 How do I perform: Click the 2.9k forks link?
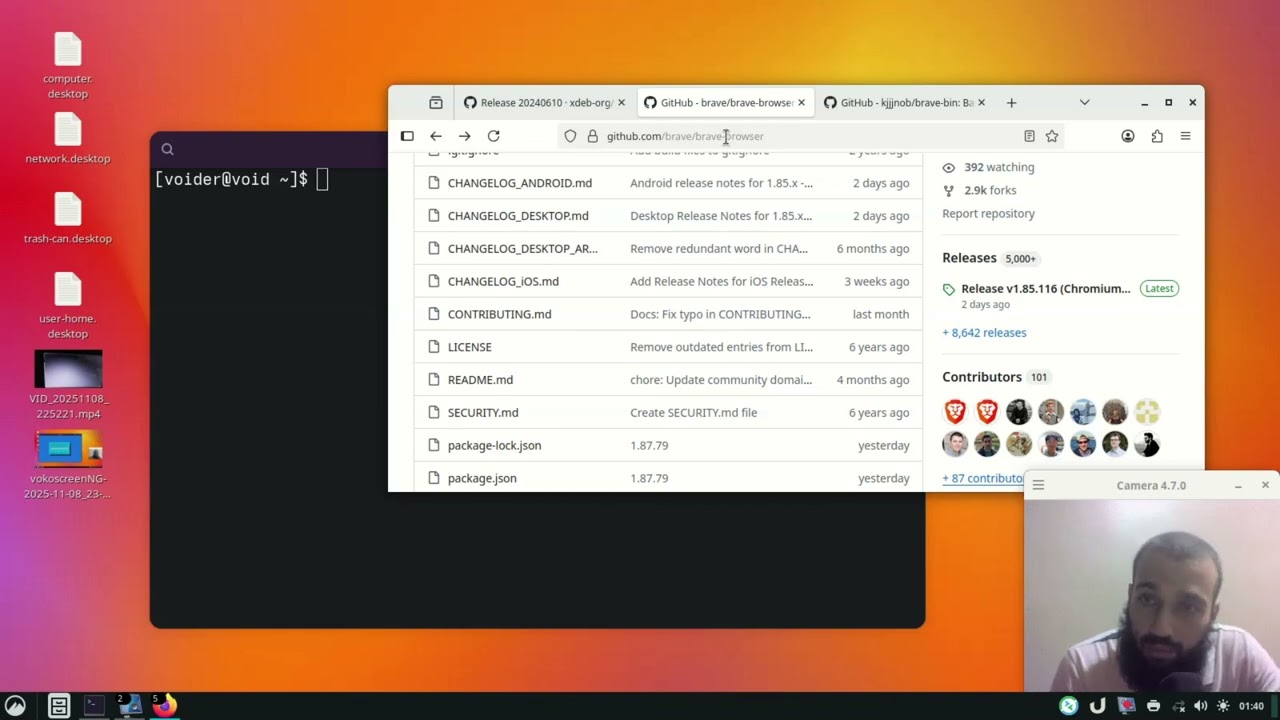click(x=979, y=190)
